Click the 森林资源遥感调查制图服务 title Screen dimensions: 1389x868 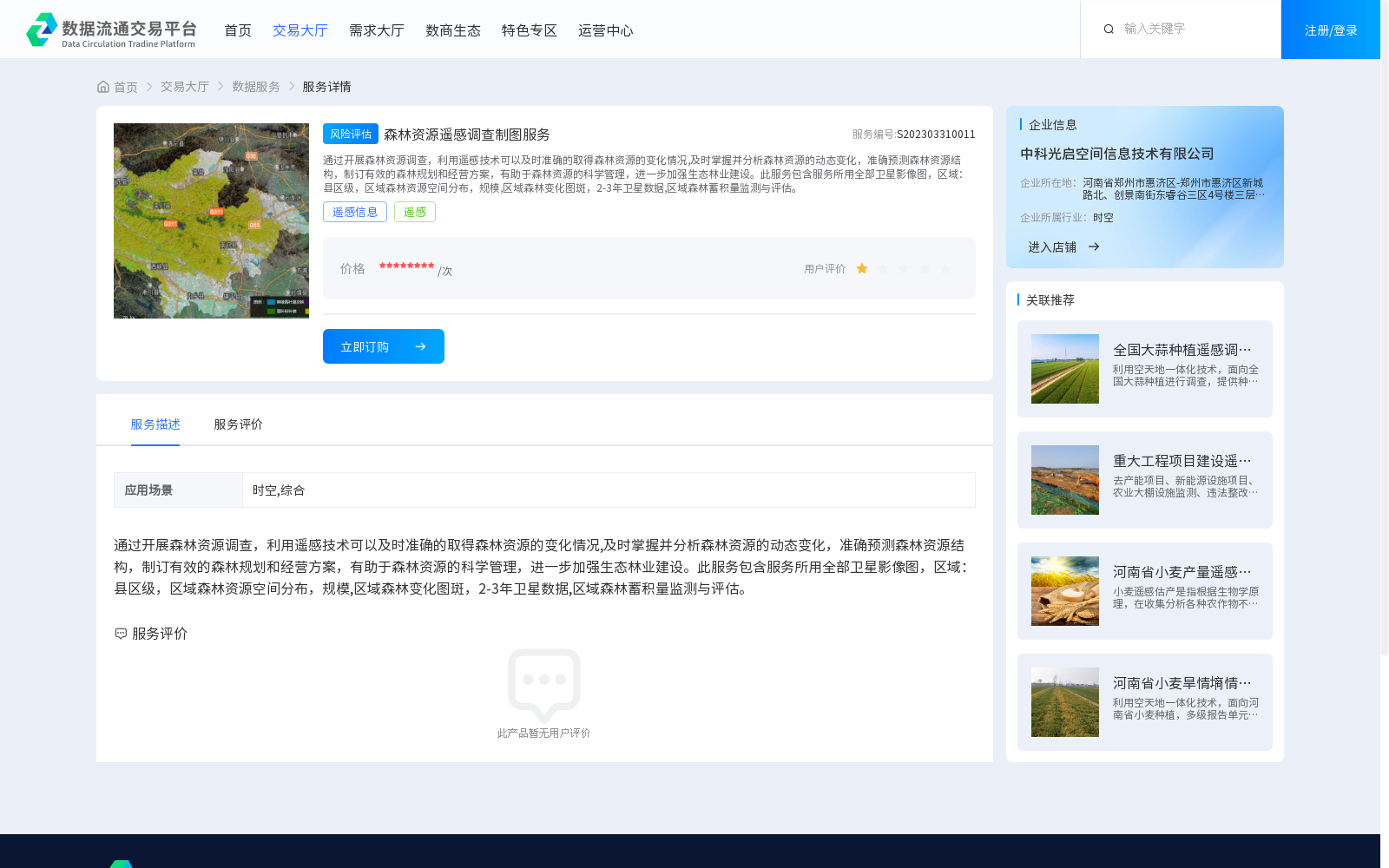pos(467,135)
